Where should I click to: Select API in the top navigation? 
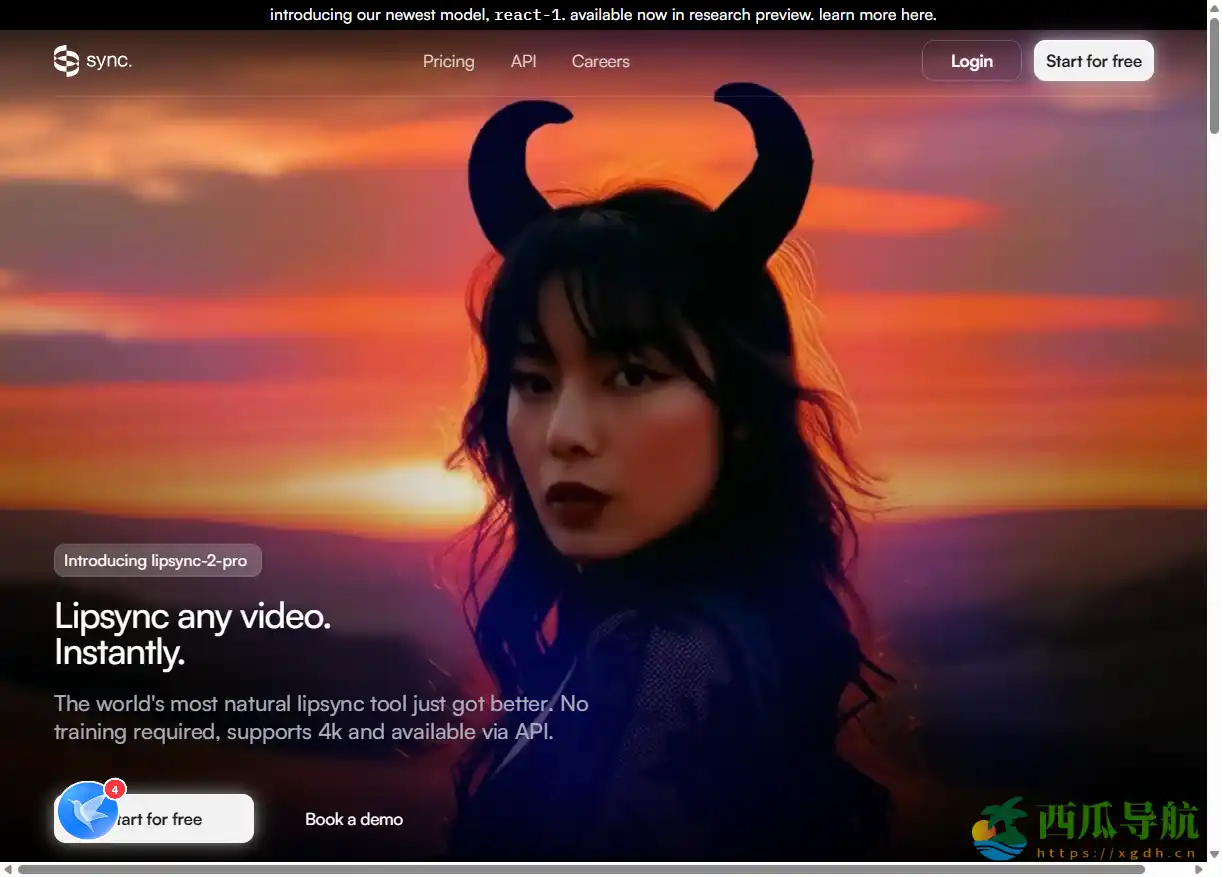point(523,61)
